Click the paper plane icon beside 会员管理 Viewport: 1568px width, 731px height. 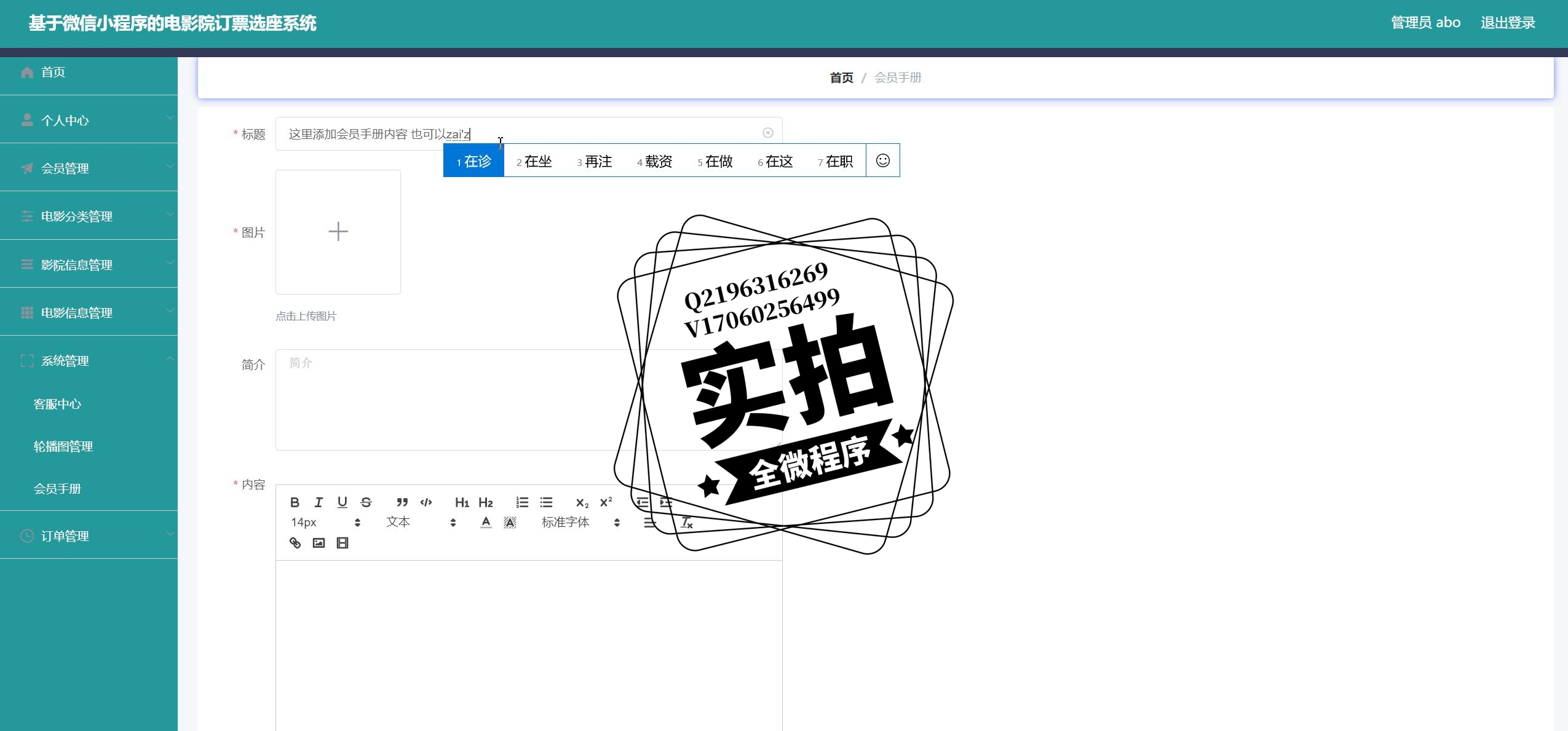click(27, 168)
